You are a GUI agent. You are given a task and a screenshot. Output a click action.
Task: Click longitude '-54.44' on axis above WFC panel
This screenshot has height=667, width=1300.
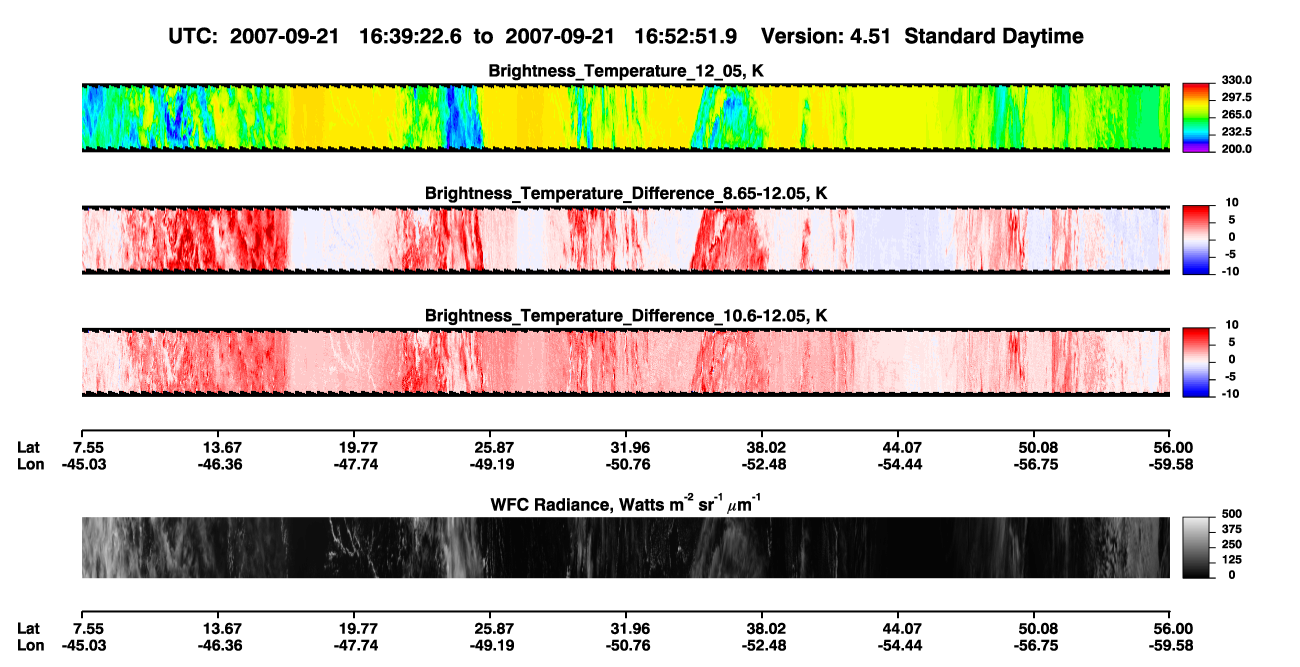click(x=899, y=464)
